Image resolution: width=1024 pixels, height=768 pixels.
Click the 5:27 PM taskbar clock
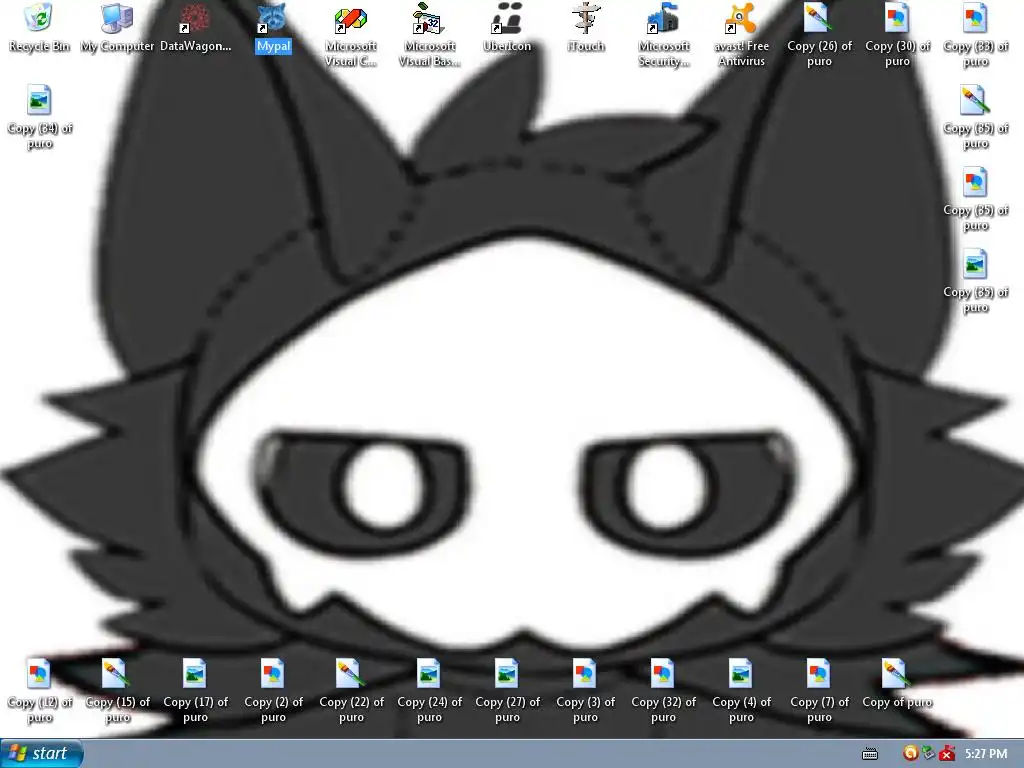(x=986, y=754)
